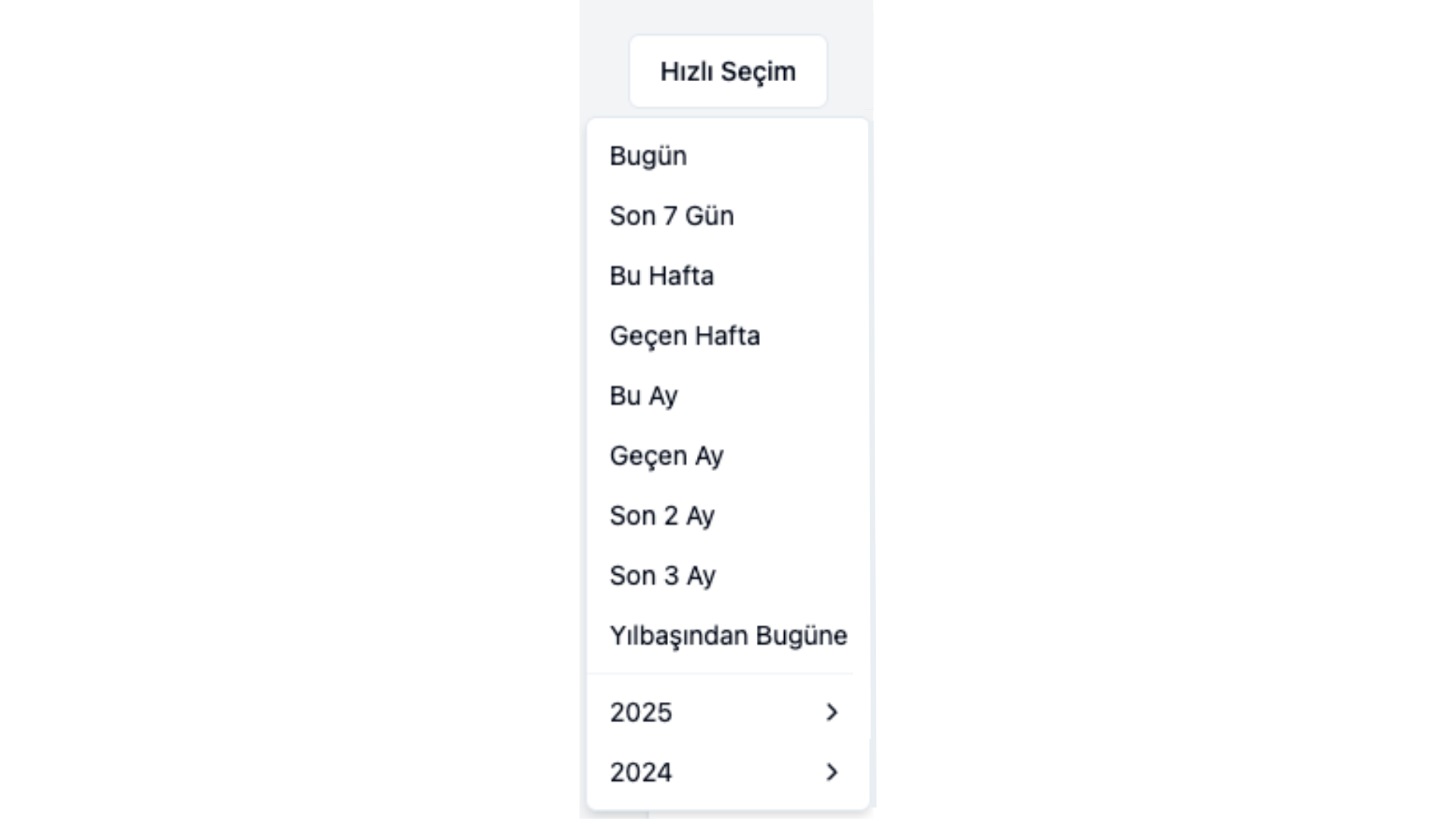Image resolution: width=1456 pixels, height=819 pixels.
Task: Click the 2024 menu entry label
Action: pos(641,772)
